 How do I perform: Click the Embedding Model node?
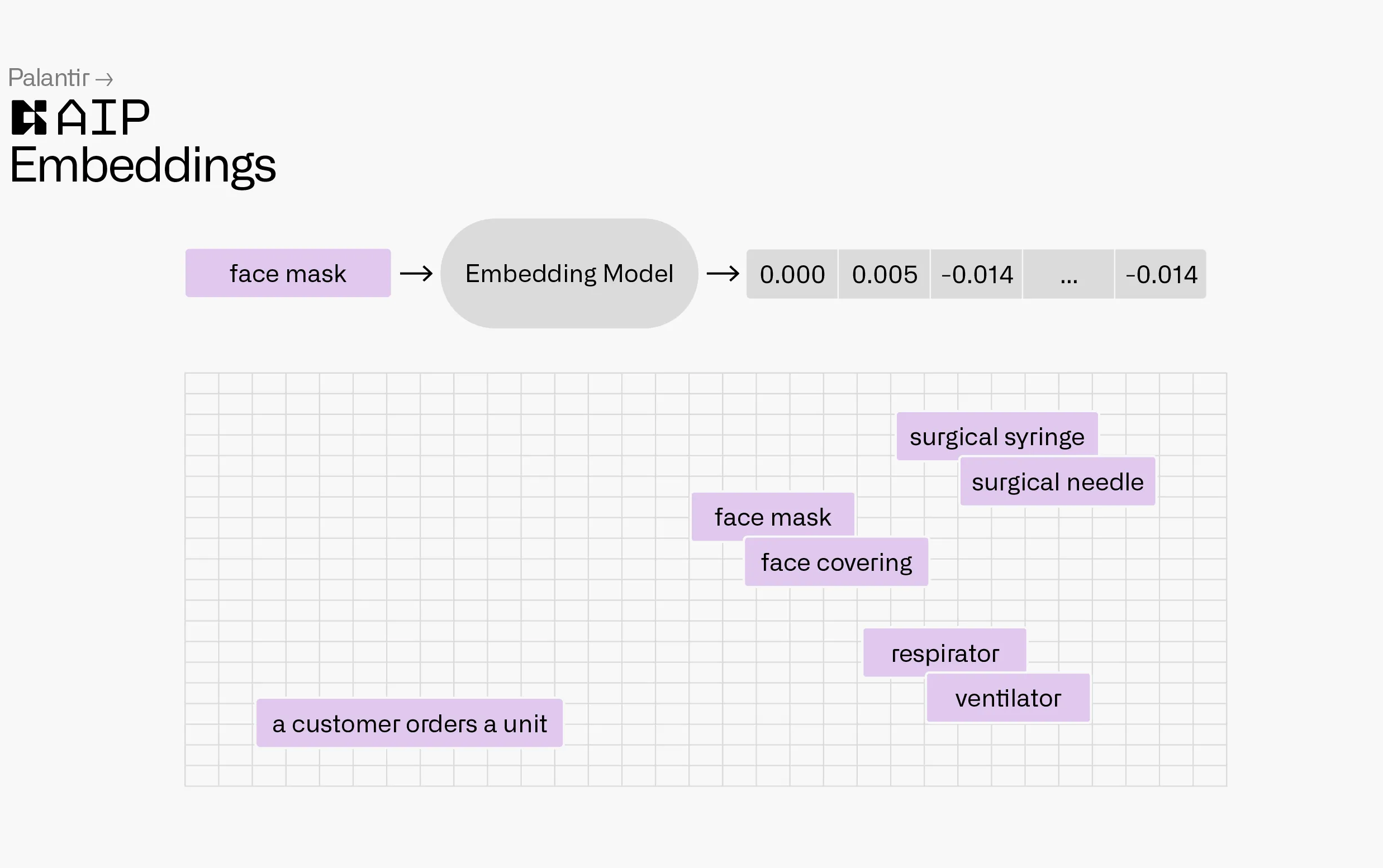click(x=569, y=274)
